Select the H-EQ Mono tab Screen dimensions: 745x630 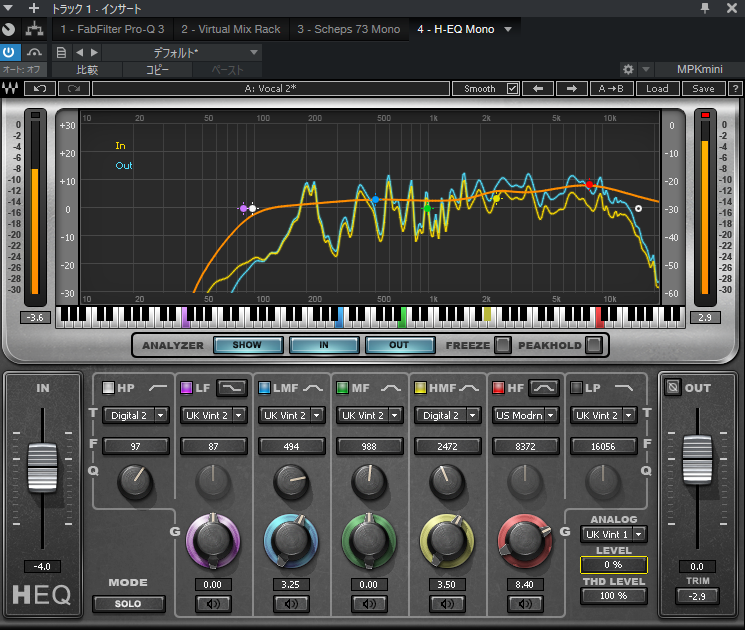(x=456, y=29)
